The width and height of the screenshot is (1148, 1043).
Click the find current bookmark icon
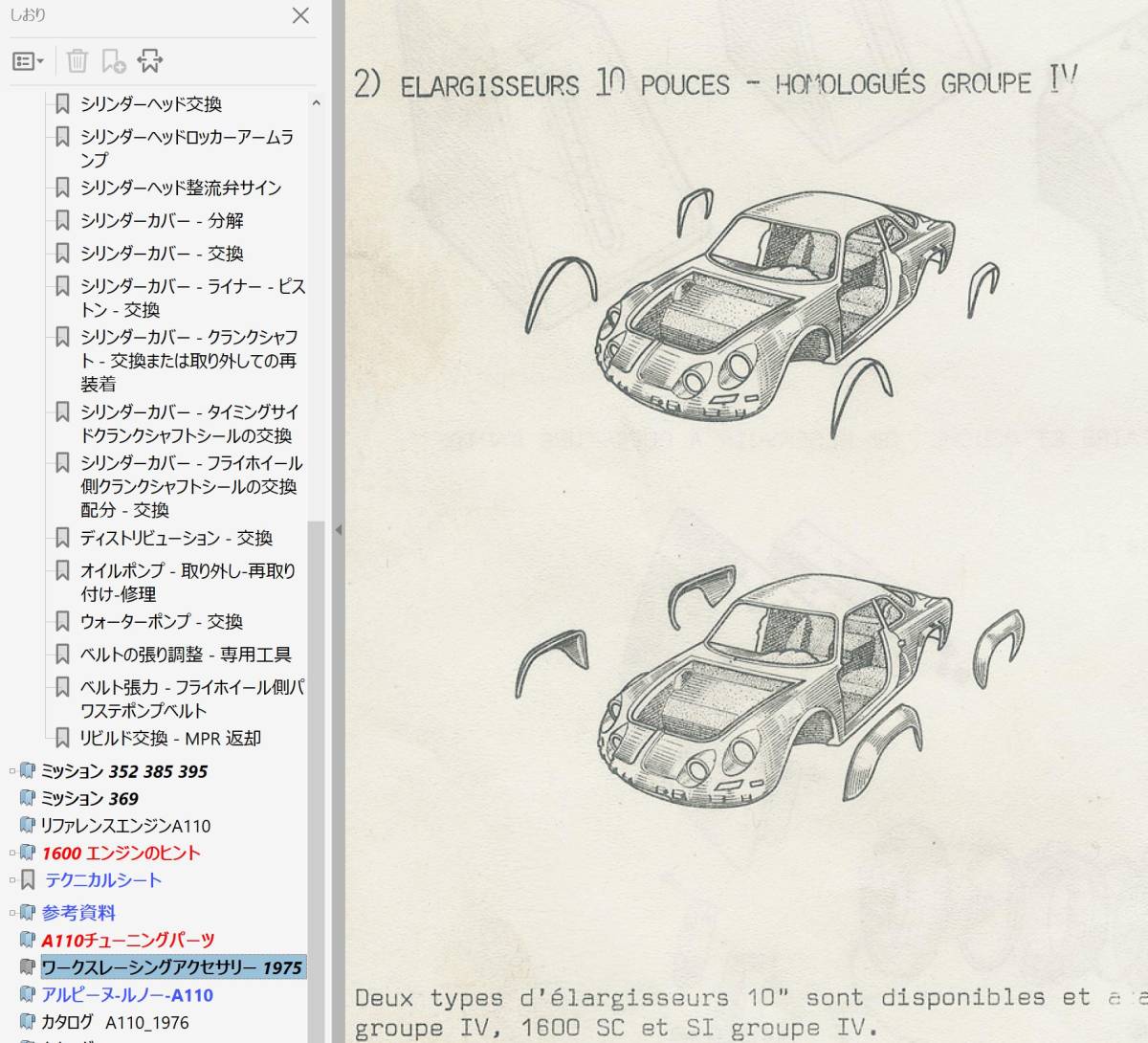pyautogui.click(x=150, y=61)
